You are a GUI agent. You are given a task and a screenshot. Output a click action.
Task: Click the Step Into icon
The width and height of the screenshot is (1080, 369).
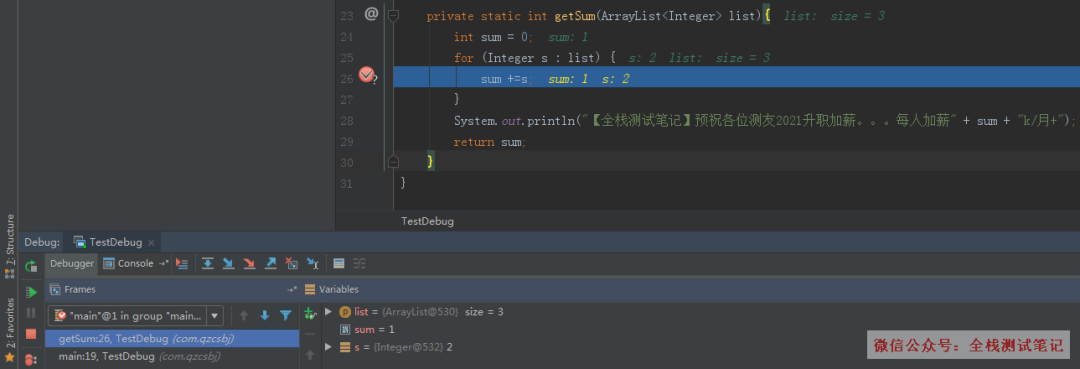coord(228,263)
